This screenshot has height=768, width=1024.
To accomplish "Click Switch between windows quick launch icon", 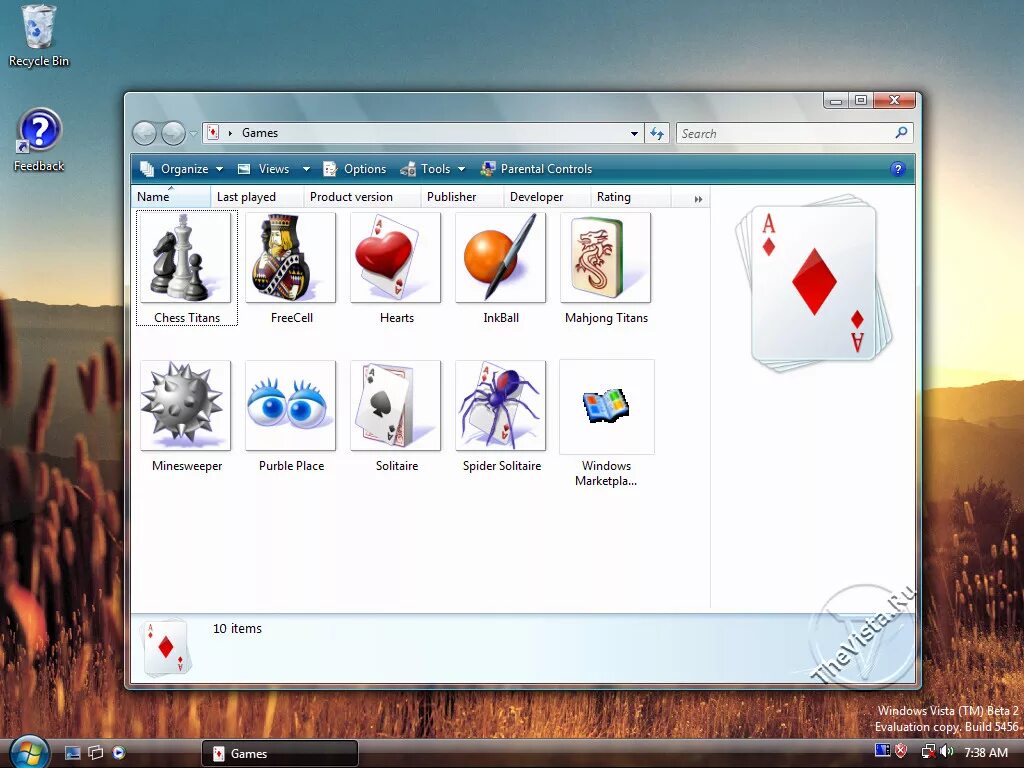I will pyautogui.click(x=95, y=753).
